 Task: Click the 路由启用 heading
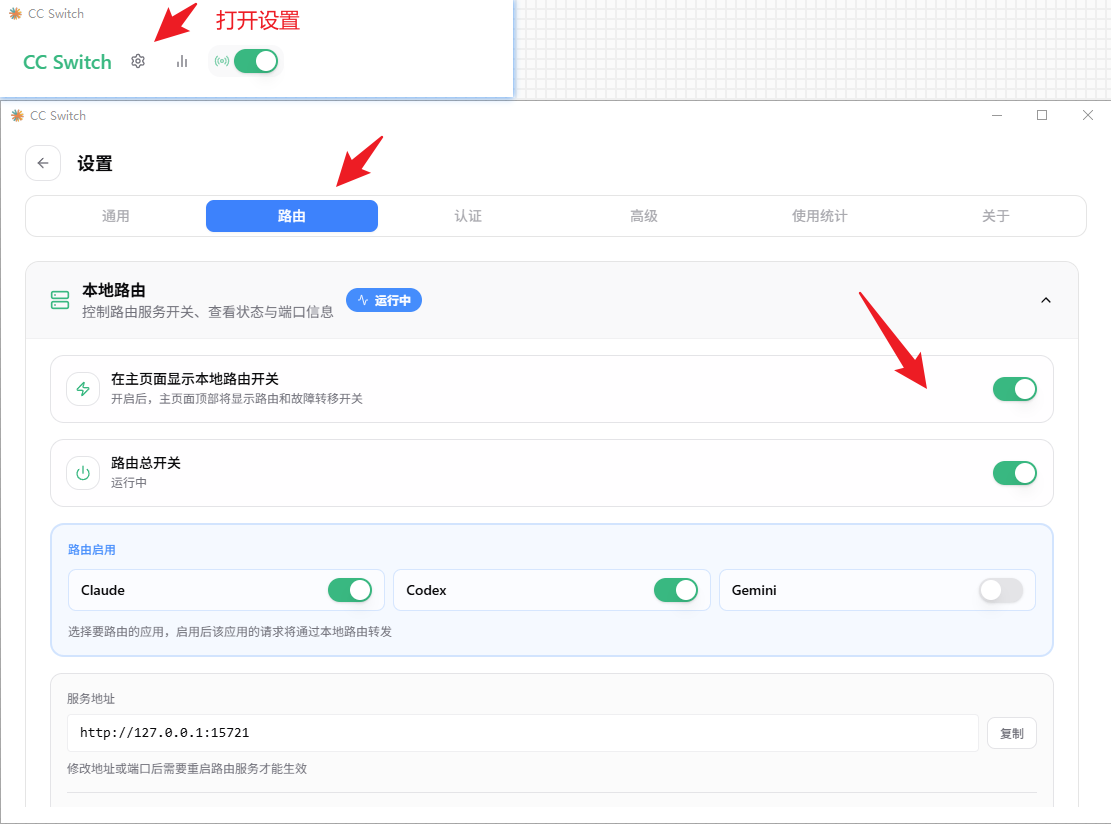click(91, 550)
